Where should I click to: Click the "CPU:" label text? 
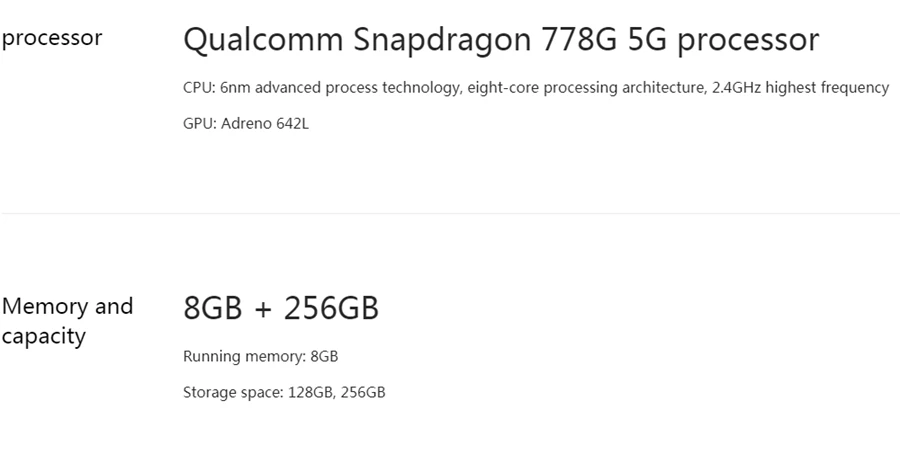[199, 88]
